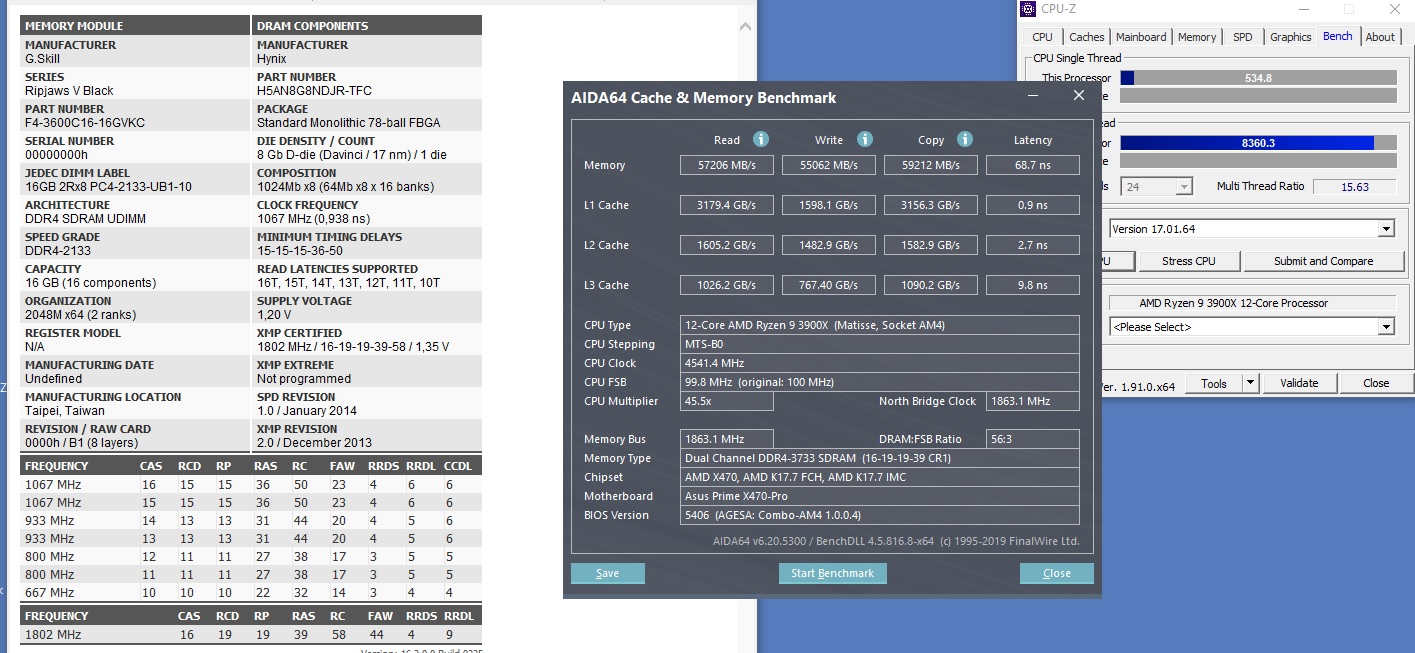Image resolution: width=1415 pixels, height=653 pixels.
Task: Click the CPU-Z Close button
Action: click(x=1376, y=383)
